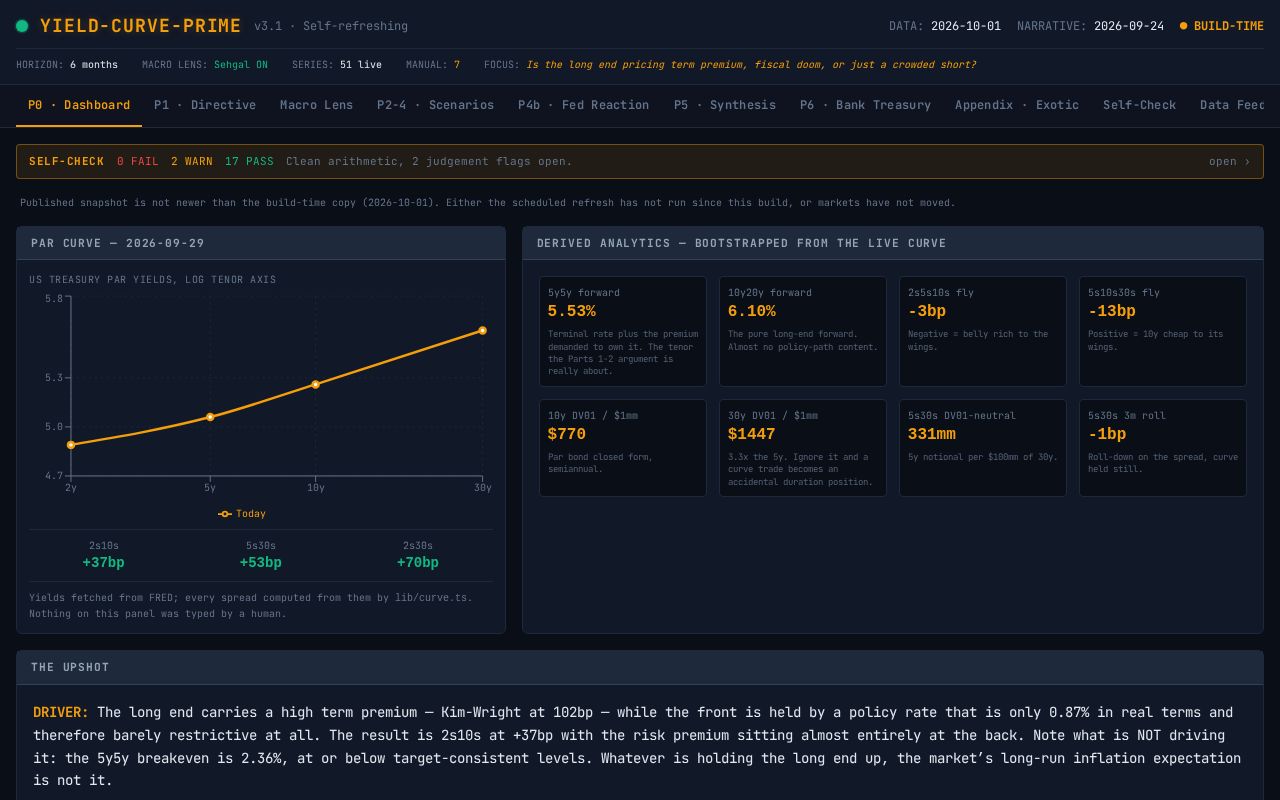Viewport: 1280px width, 800px height.
Task: Click the PAR CURVE — 2026-09-29 panel header
Action: click(x=261, y=243)
